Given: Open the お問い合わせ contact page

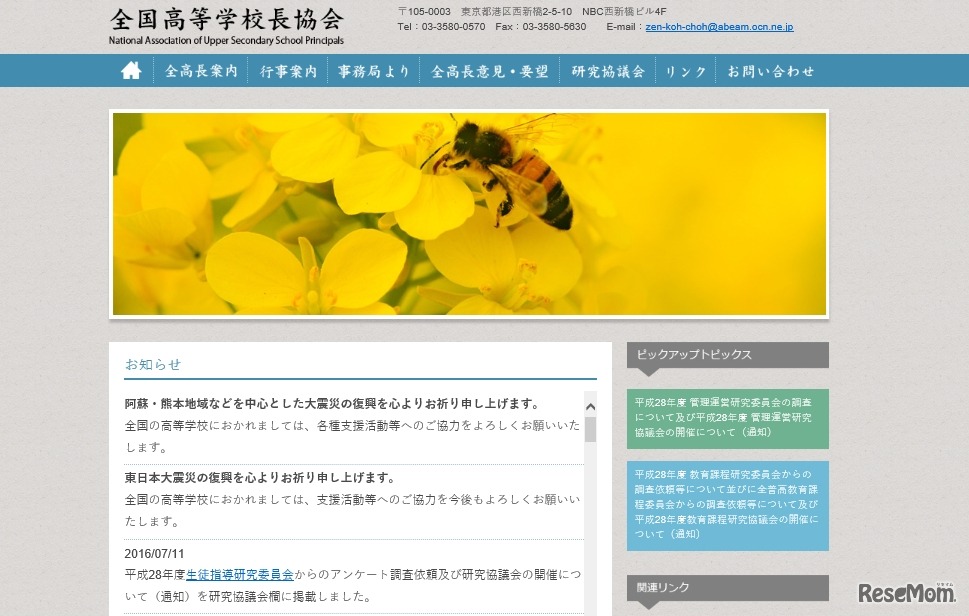Looking at the screenshot, I should coord(771,70).
